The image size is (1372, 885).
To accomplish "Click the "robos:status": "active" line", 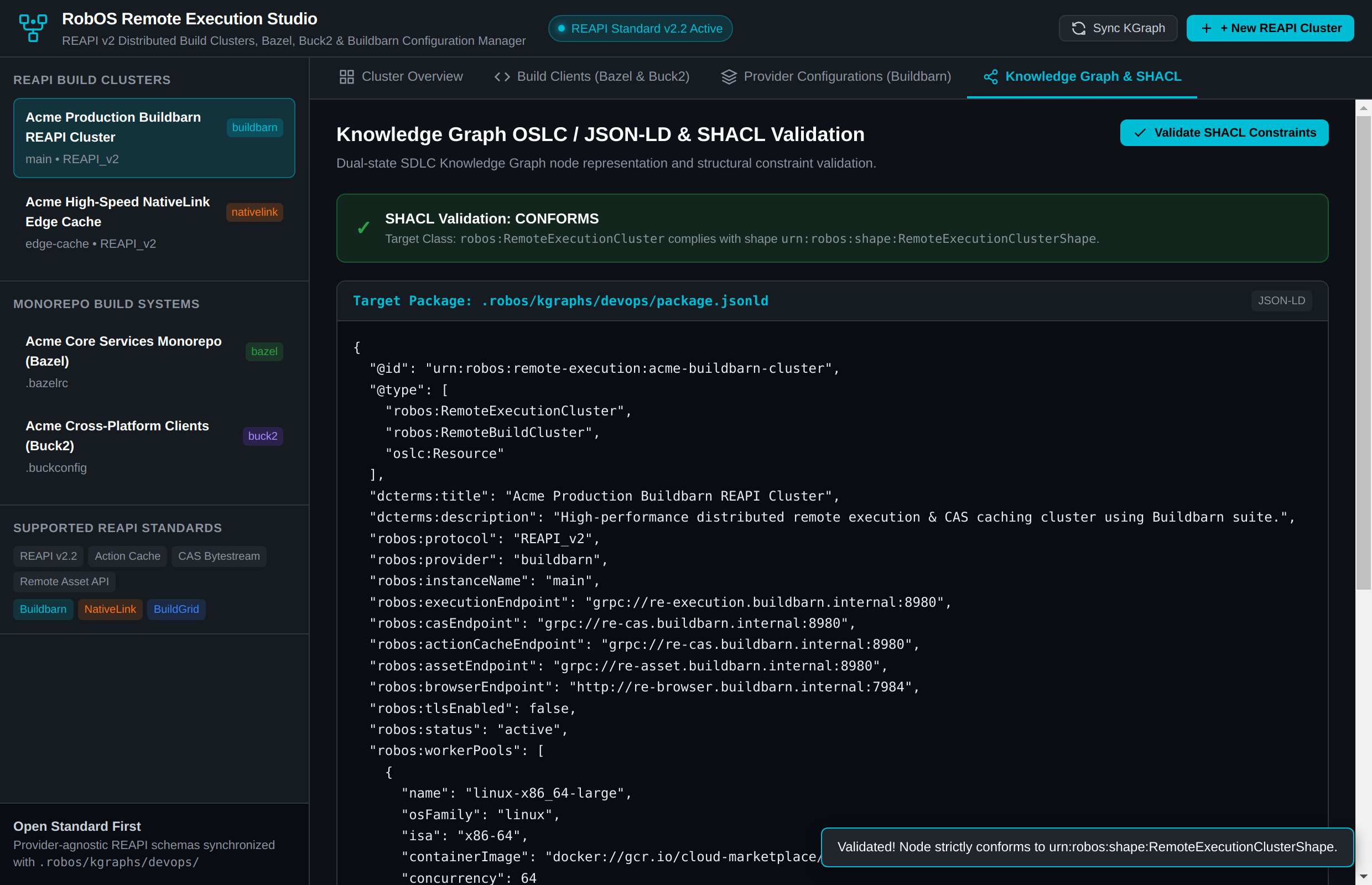I will click(468, 729).
